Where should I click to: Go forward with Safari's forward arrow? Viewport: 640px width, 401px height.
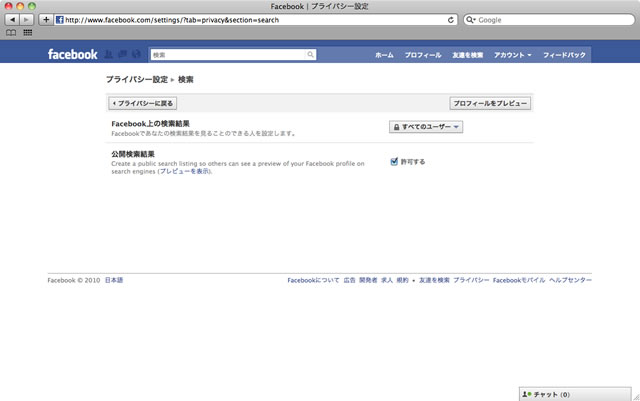click(26, 20)
